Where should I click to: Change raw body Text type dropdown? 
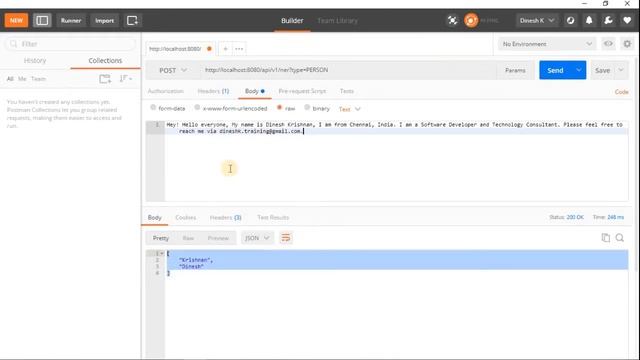349,109
